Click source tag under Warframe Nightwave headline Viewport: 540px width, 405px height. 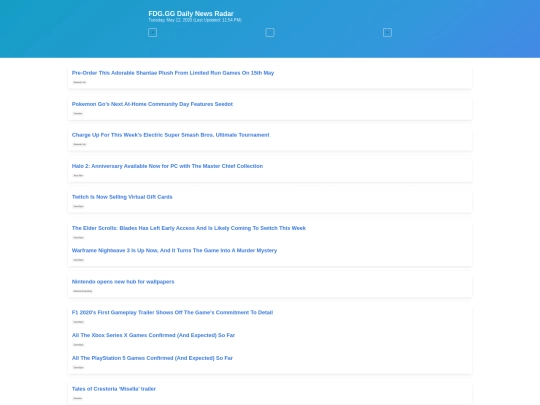(78, 260)
